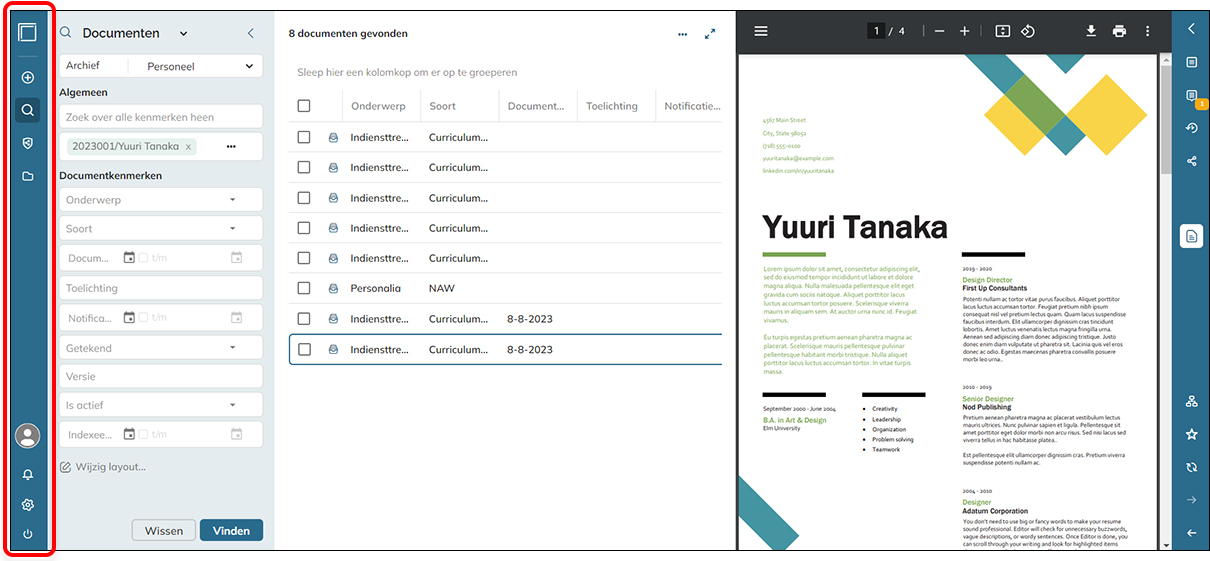Tick the checkbox of the Personalia row

(304, 288)
